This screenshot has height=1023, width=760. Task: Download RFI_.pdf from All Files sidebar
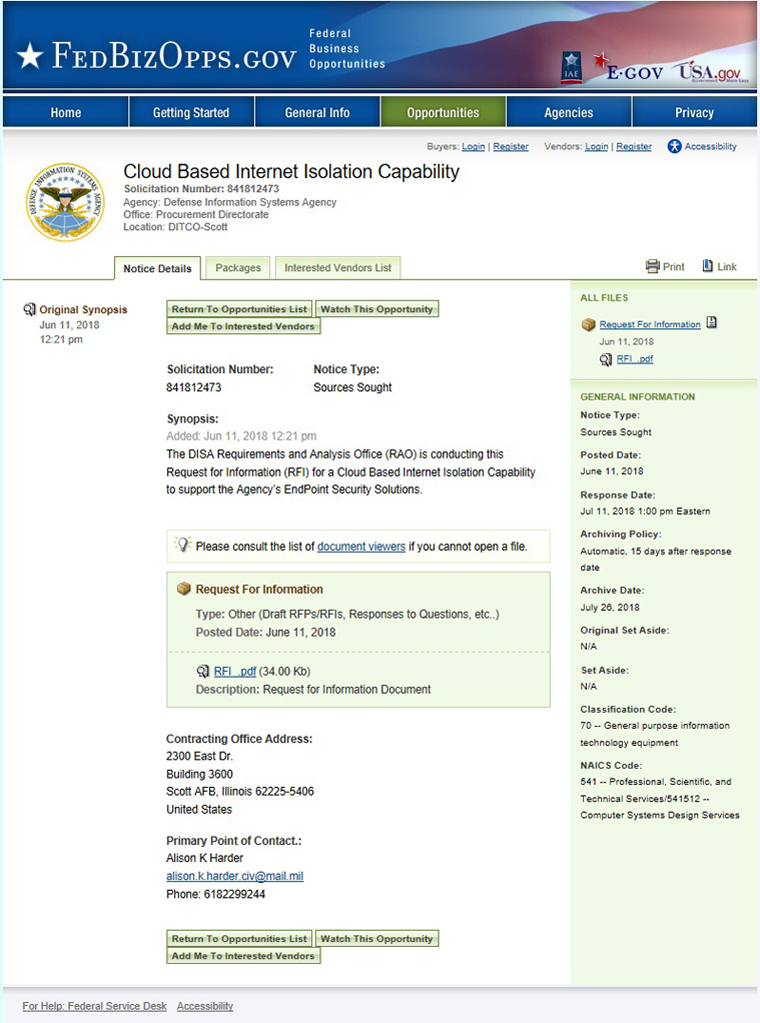pos(635,359)
